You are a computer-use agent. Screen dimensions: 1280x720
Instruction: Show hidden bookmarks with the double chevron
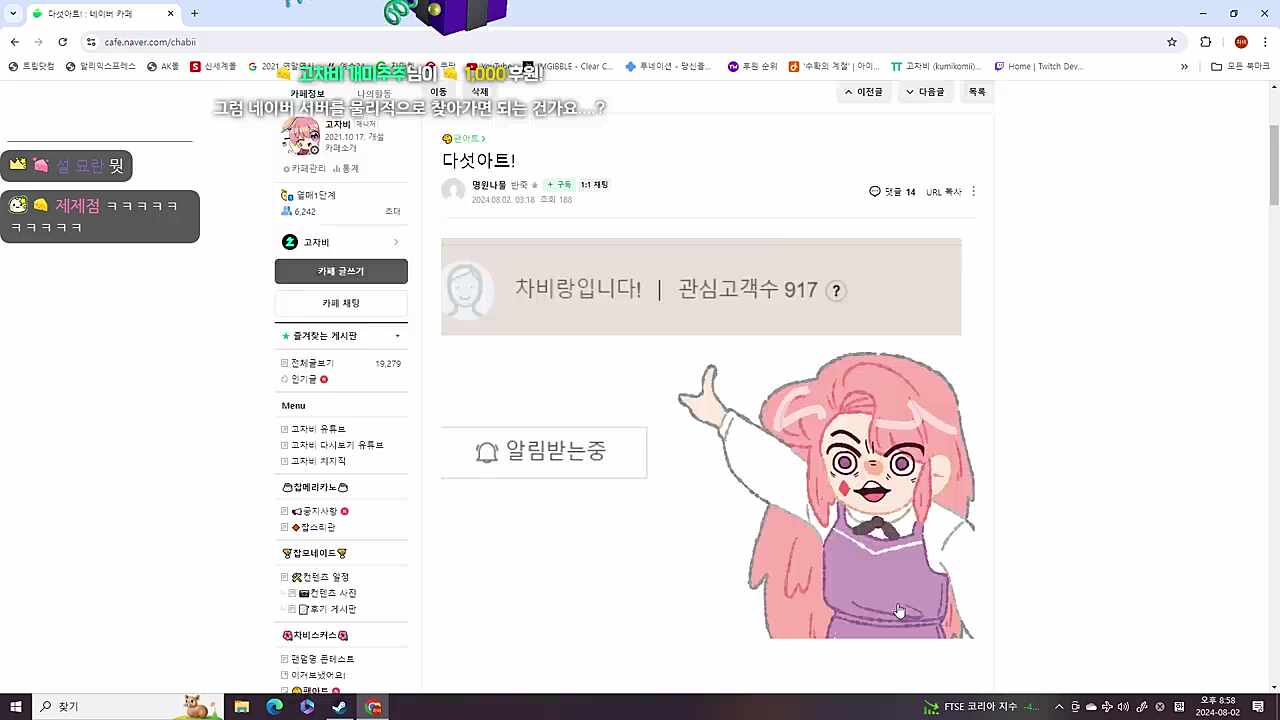point(1185,66)
